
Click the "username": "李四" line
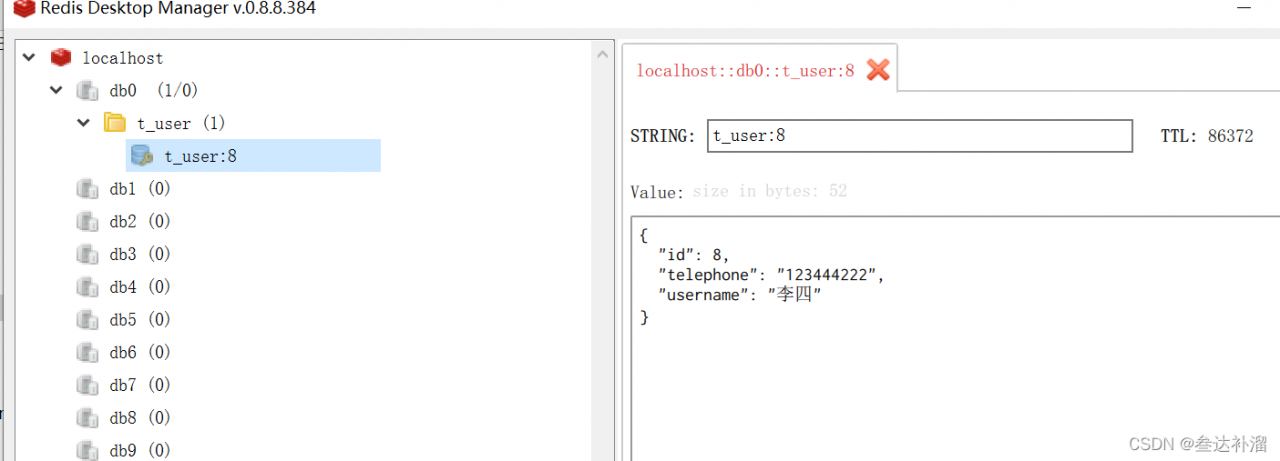pyautogui.click(x=742, y=295)
